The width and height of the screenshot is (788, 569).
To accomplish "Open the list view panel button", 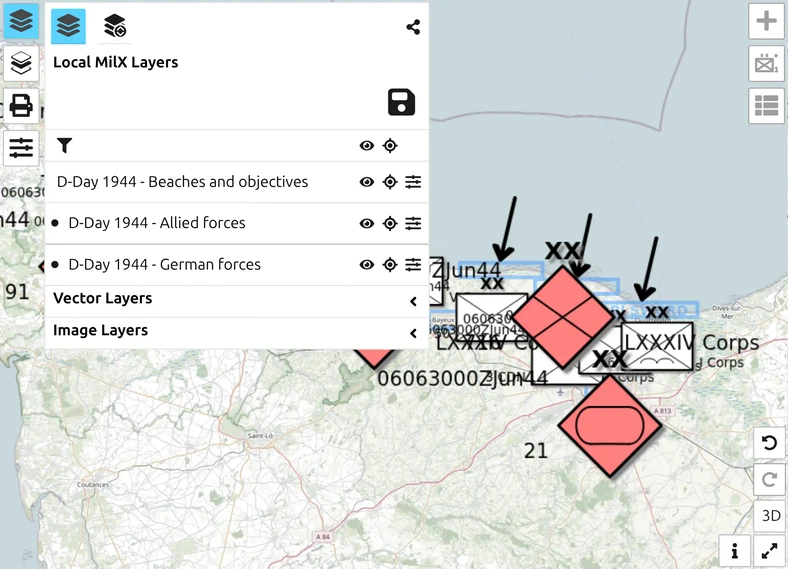I will (x=766, y=106).
